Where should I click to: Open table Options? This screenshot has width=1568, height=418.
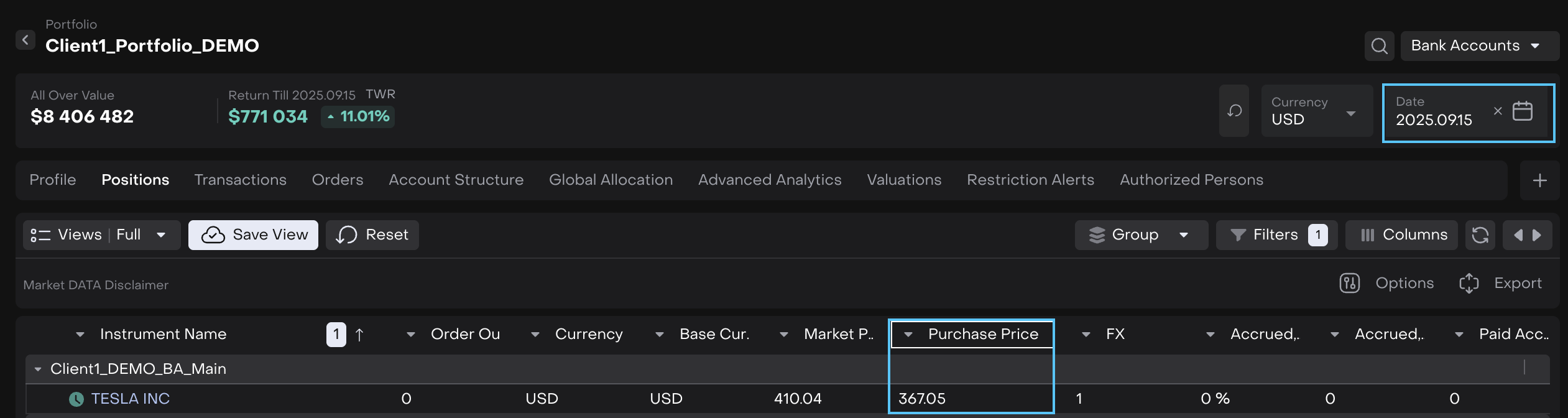click(1386, 284)
